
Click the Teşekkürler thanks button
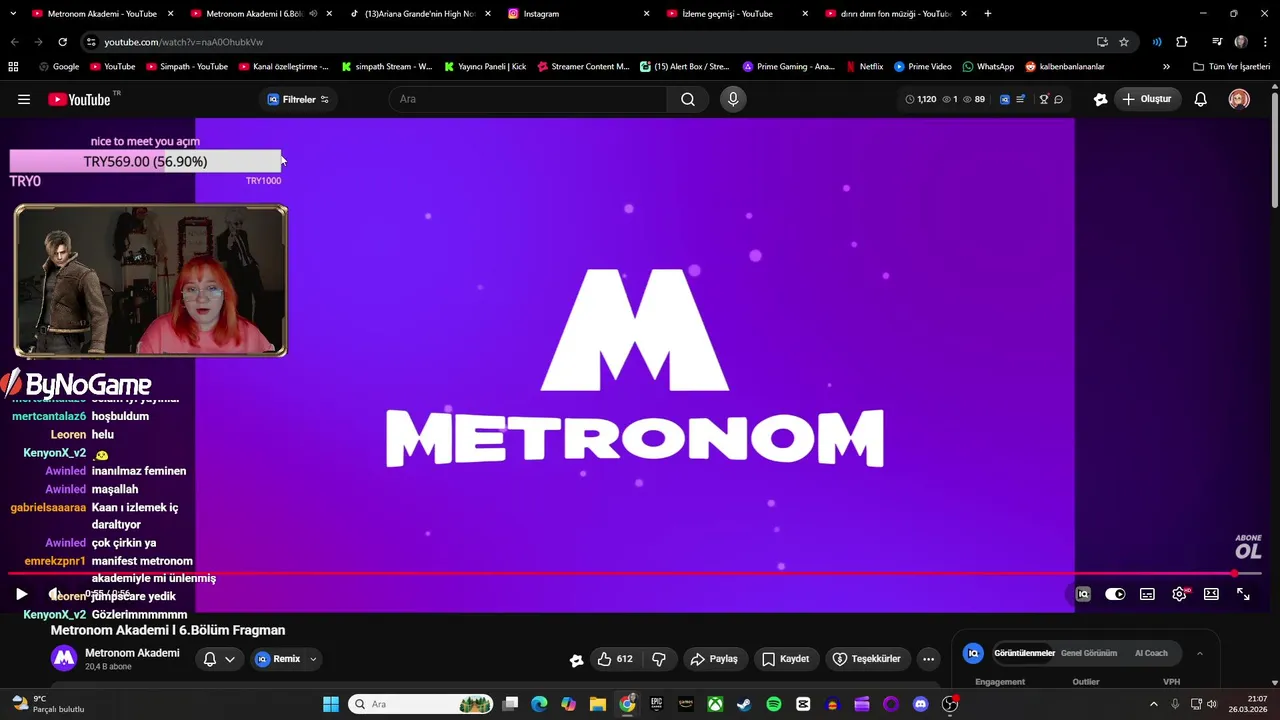pyautogui.click(x=867, y=659)
